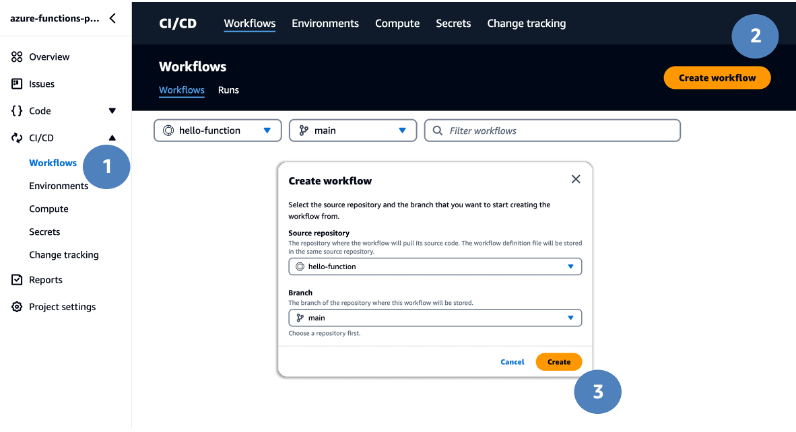Click the azure-functions-p... project name
This screenshot has height=432, width=796.
point(55,18)
